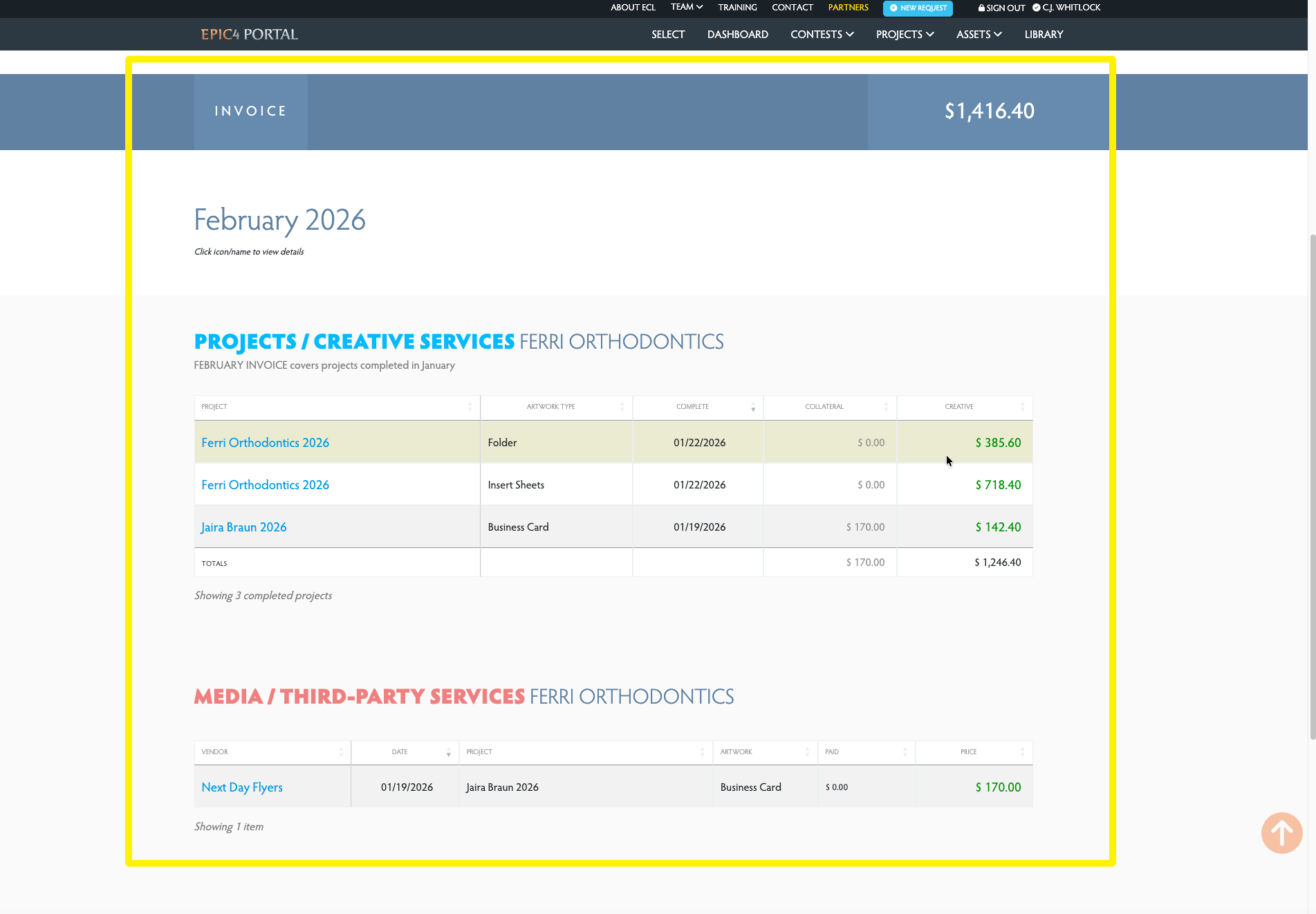Screen dimensions: 1316x914
Task: Sort by Creative column arrows
Action: point(1023,407)
